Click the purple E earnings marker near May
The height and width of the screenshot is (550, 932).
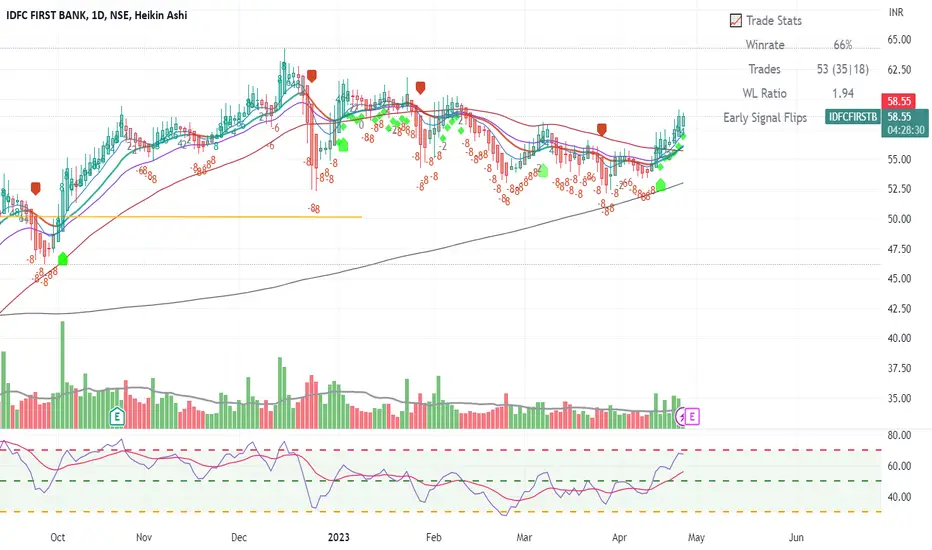point(692,416)
